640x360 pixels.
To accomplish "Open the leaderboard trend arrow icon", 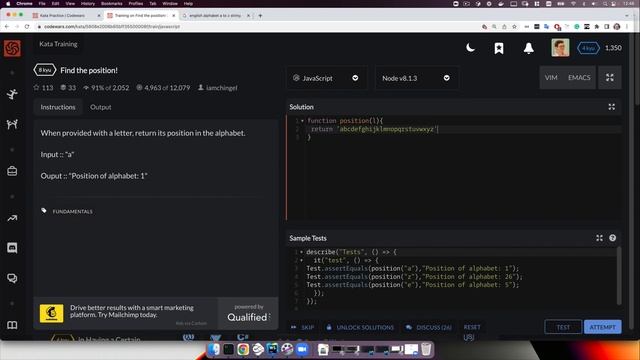I will (12, 218).
